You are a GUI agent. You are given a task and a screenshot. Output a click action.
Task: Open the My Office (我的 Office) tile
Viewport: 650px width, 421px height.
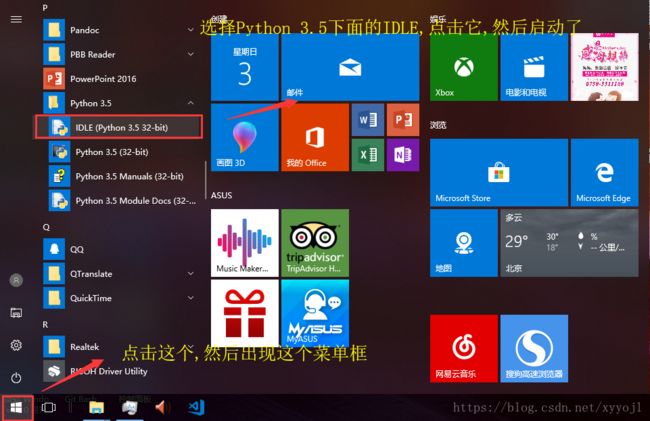315,138
